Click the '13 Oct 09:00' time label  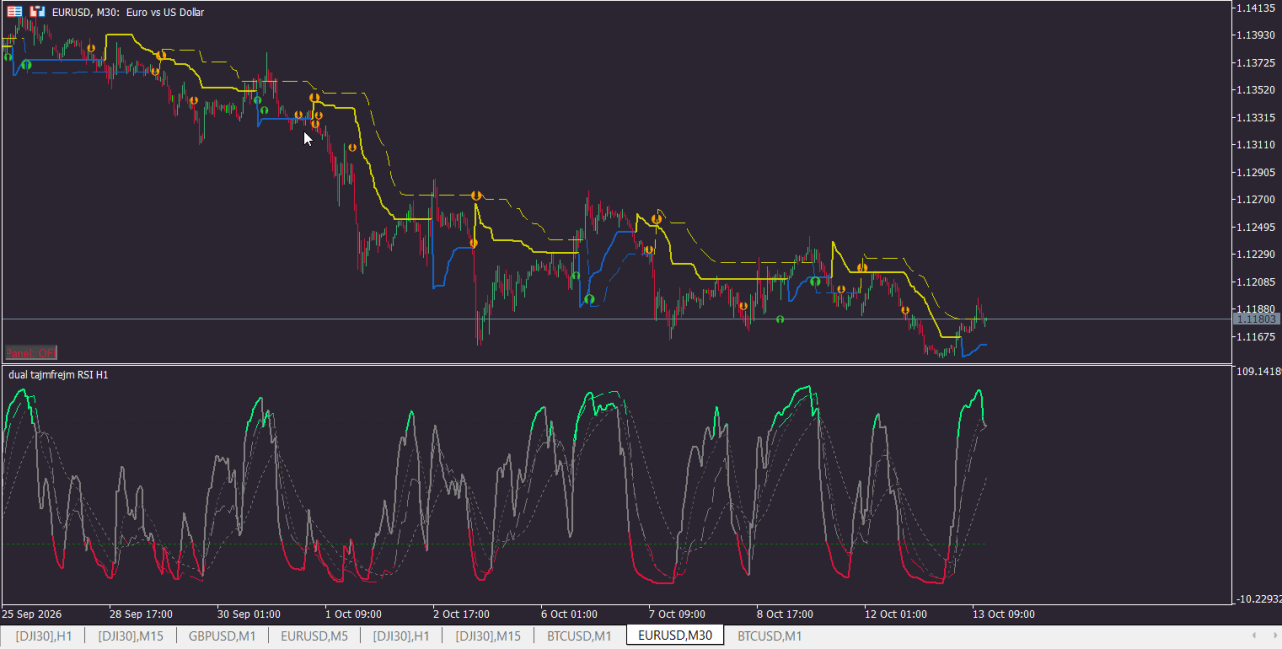(x=1003, y=614)
